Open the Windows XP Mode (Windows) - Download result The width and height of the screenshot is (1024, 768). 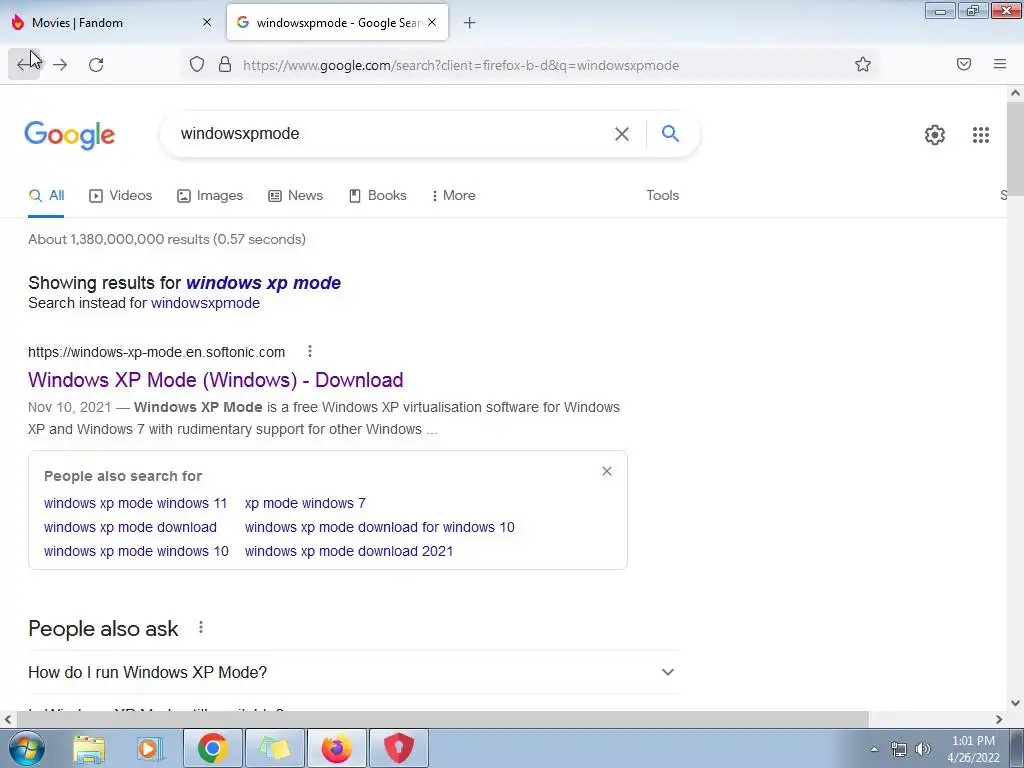(x=216, y=379)
